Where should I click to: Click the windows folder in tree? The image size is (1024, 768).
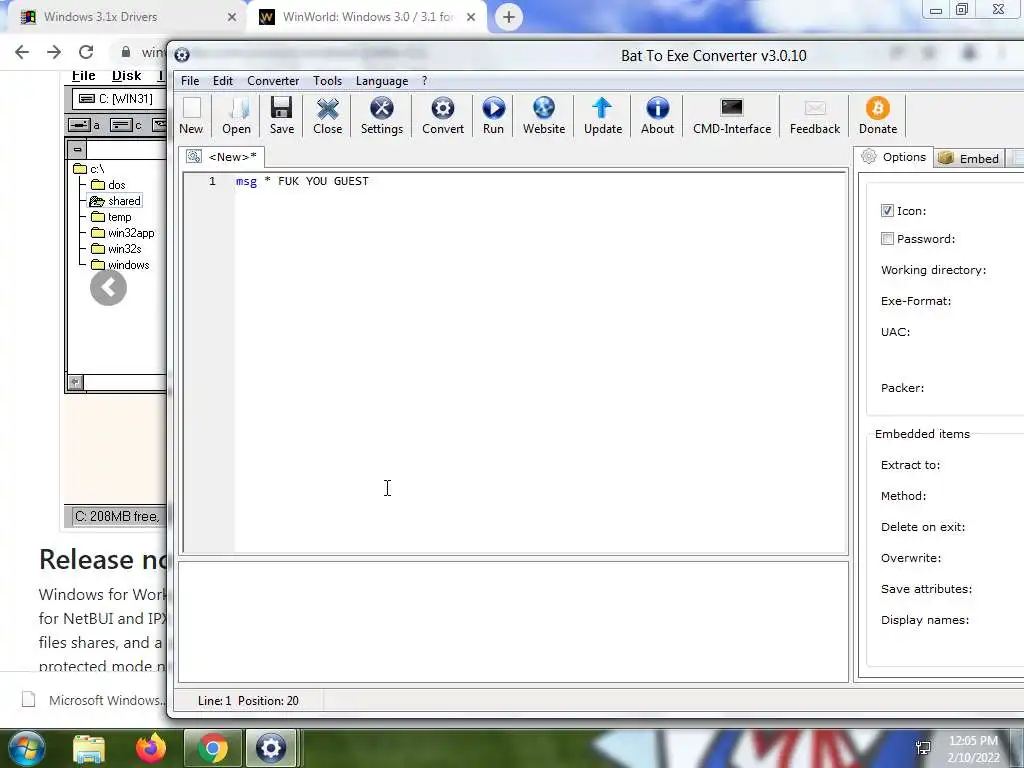pyautogui.click(x=120, y=265)
